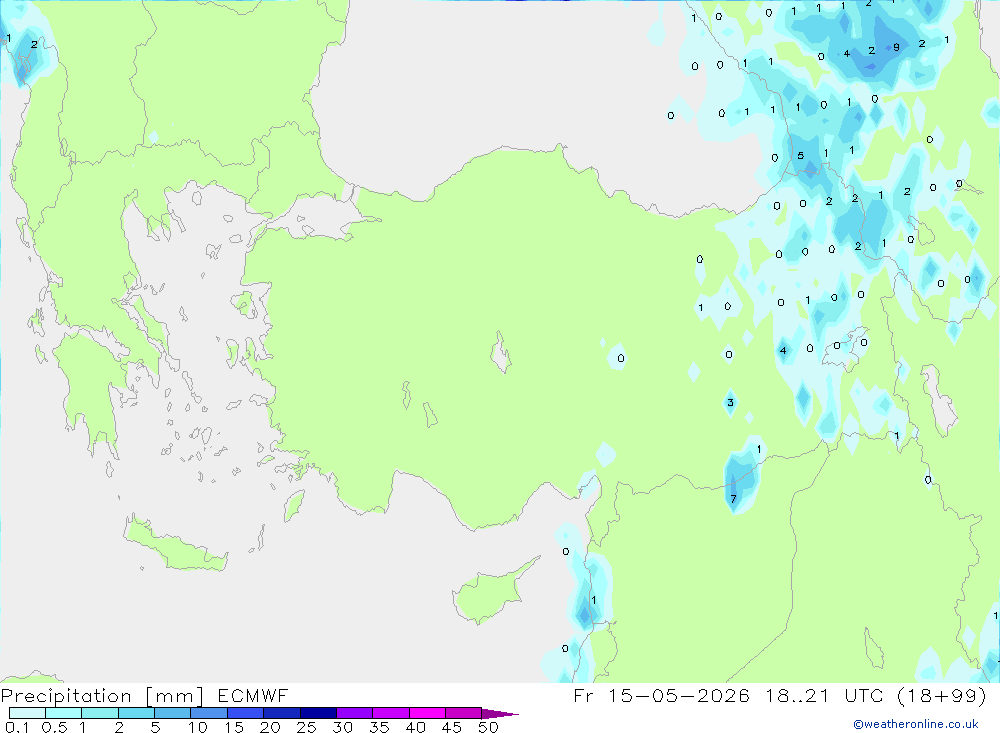Click the lightest 0.1–0.5 mm legend swatch

click(x=27, y=713)
